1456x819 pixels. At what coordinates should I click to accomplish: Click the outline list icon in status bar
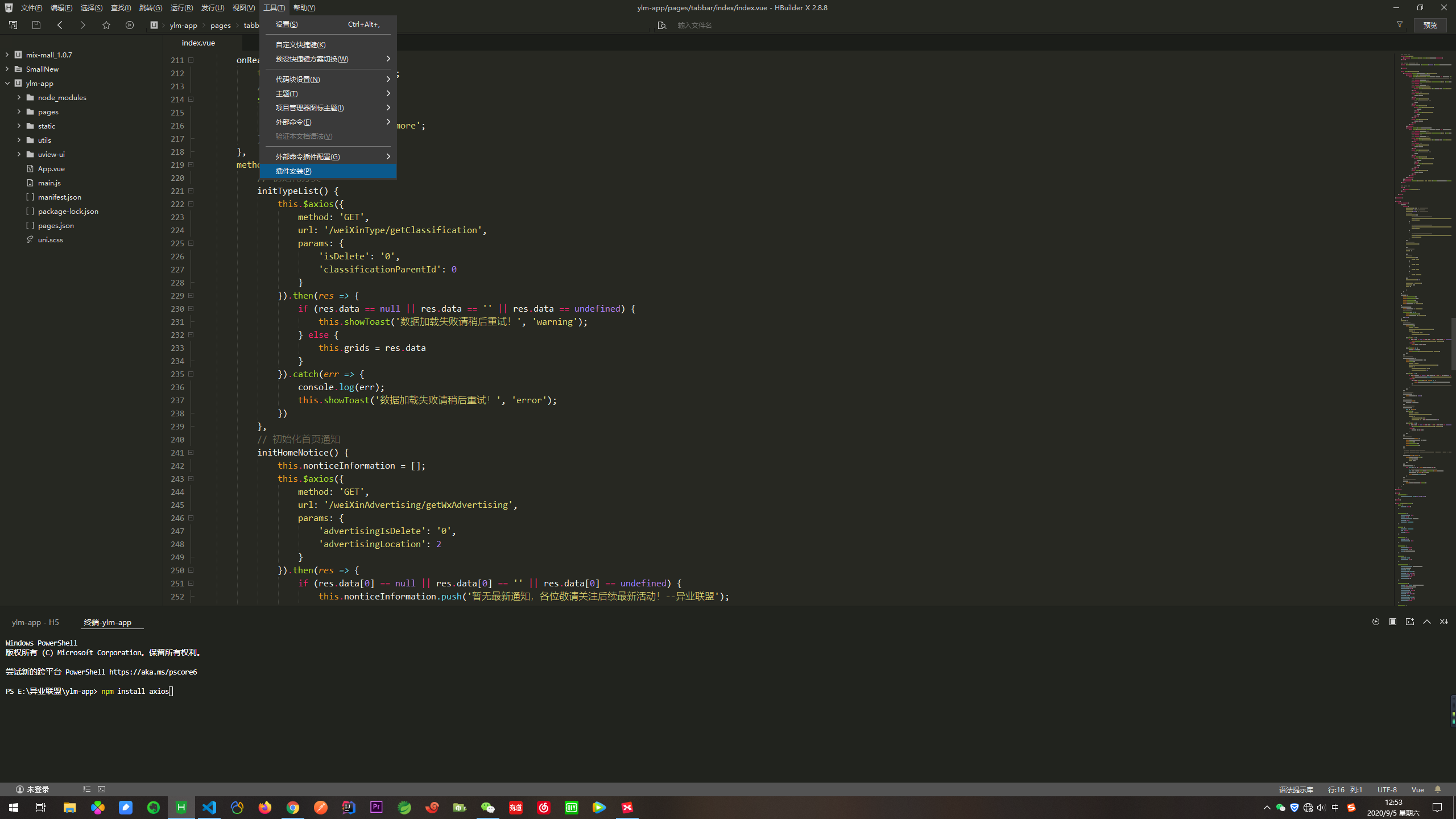click(87, 789)
